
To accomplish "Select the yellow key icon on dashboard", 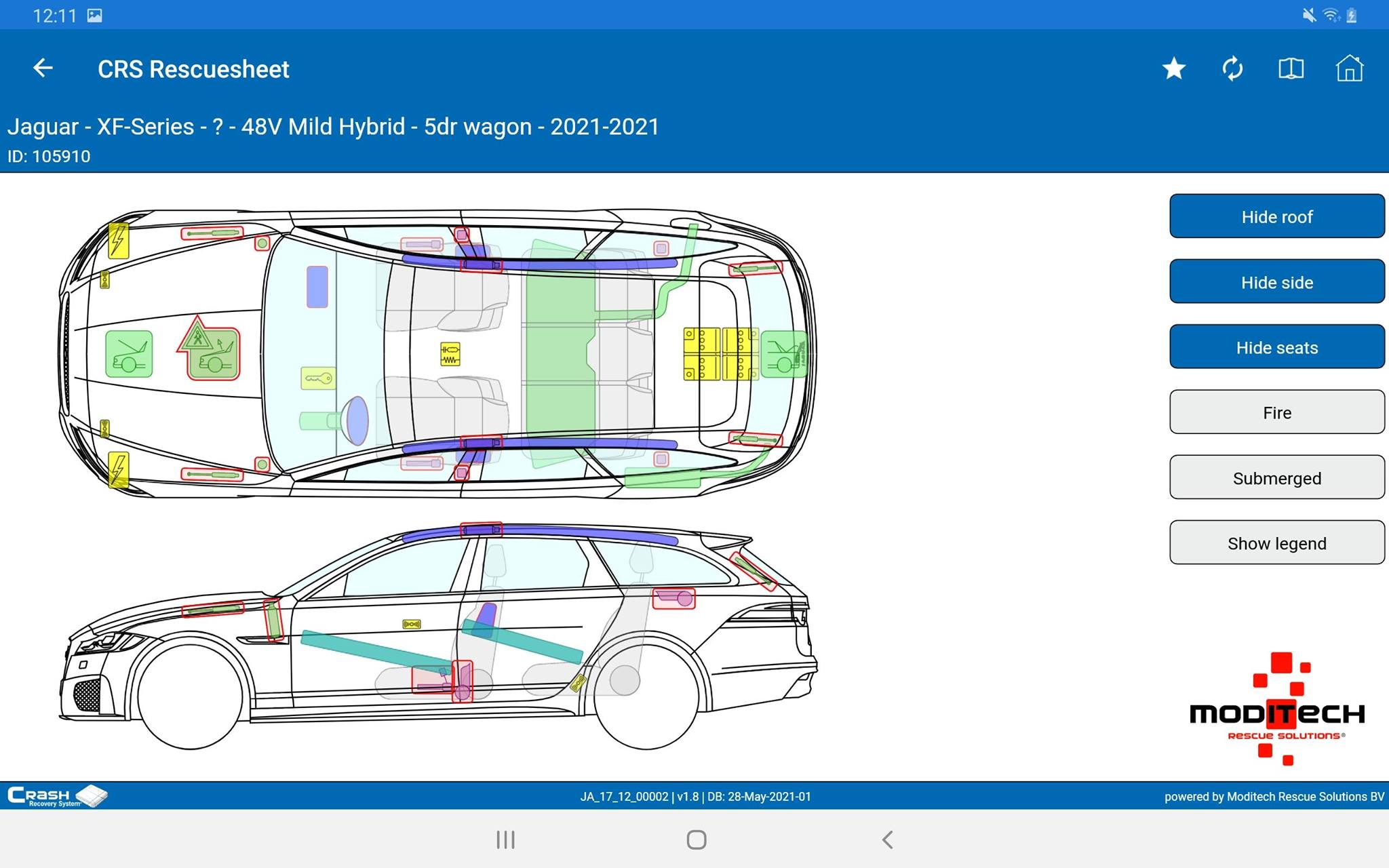I will (x=318, y=378).
